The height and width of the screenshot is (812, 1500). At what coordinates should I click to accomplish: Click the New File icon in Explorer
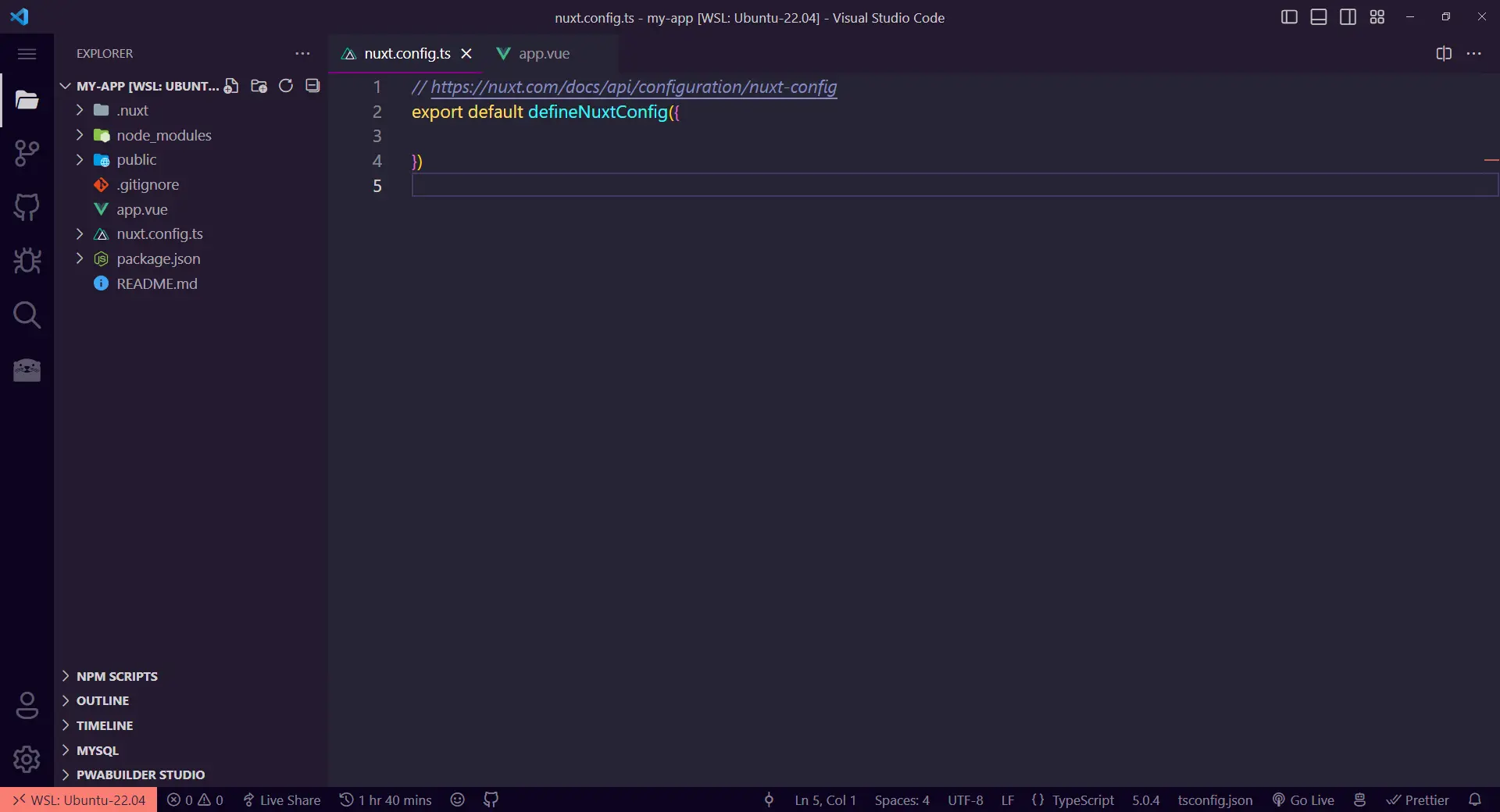pos(231,86)
